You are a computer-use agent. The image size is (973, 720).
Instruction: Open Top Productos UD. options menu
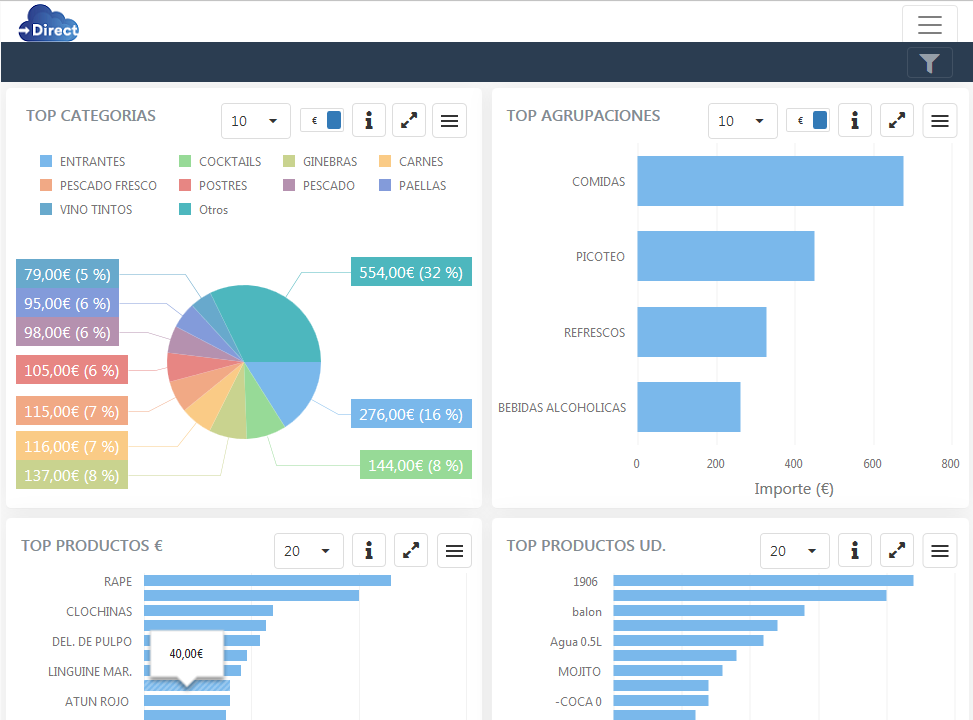[x=939, y=551]
